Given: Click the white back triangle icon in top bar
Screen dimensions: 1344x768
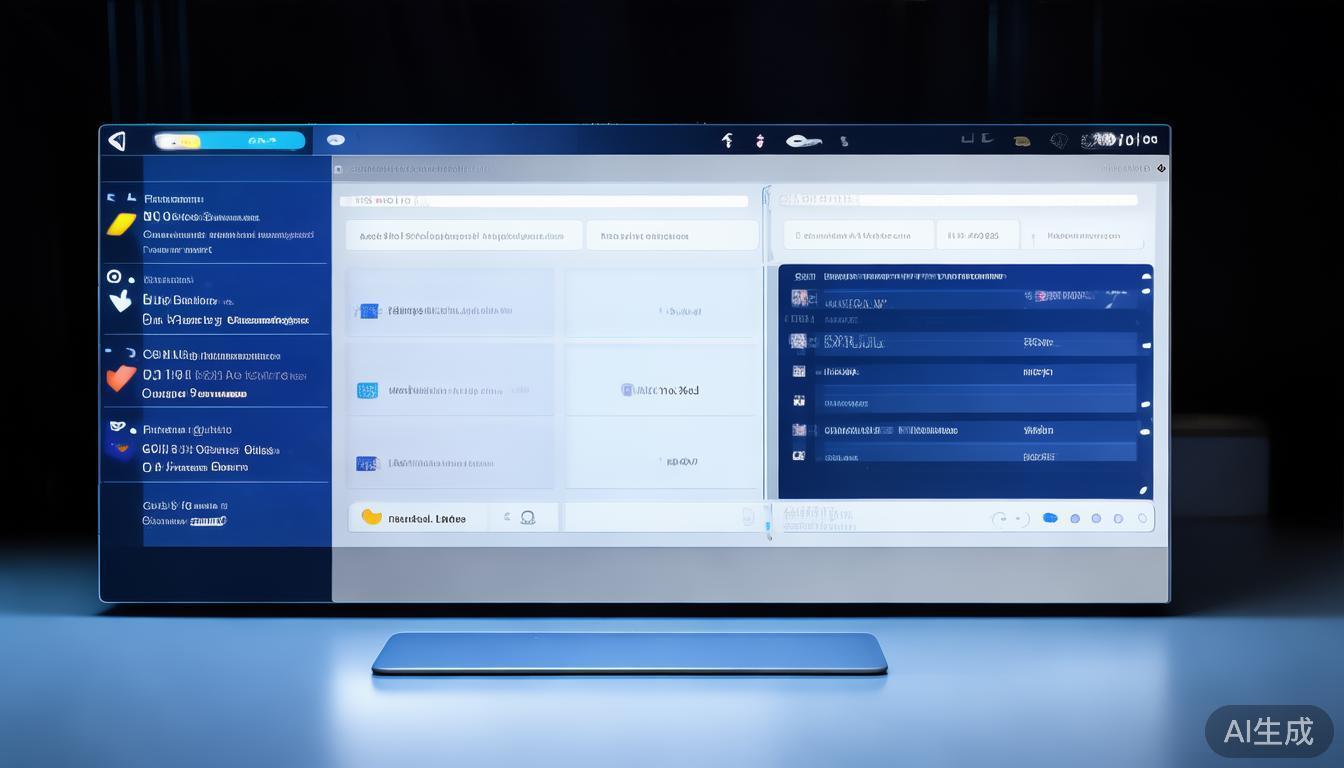Looking at the screenshot, I should click(x=117, y=141).
